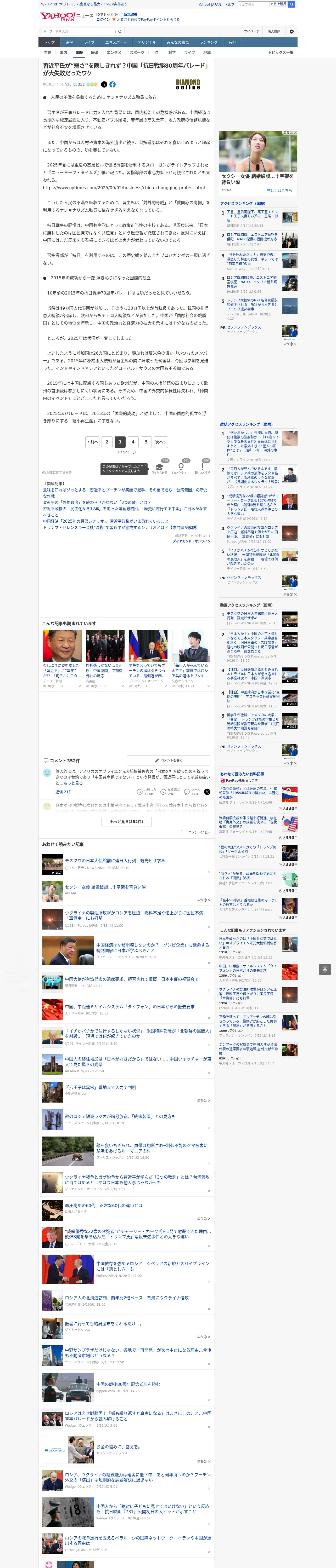Click the web search input in header

point(254,4)
